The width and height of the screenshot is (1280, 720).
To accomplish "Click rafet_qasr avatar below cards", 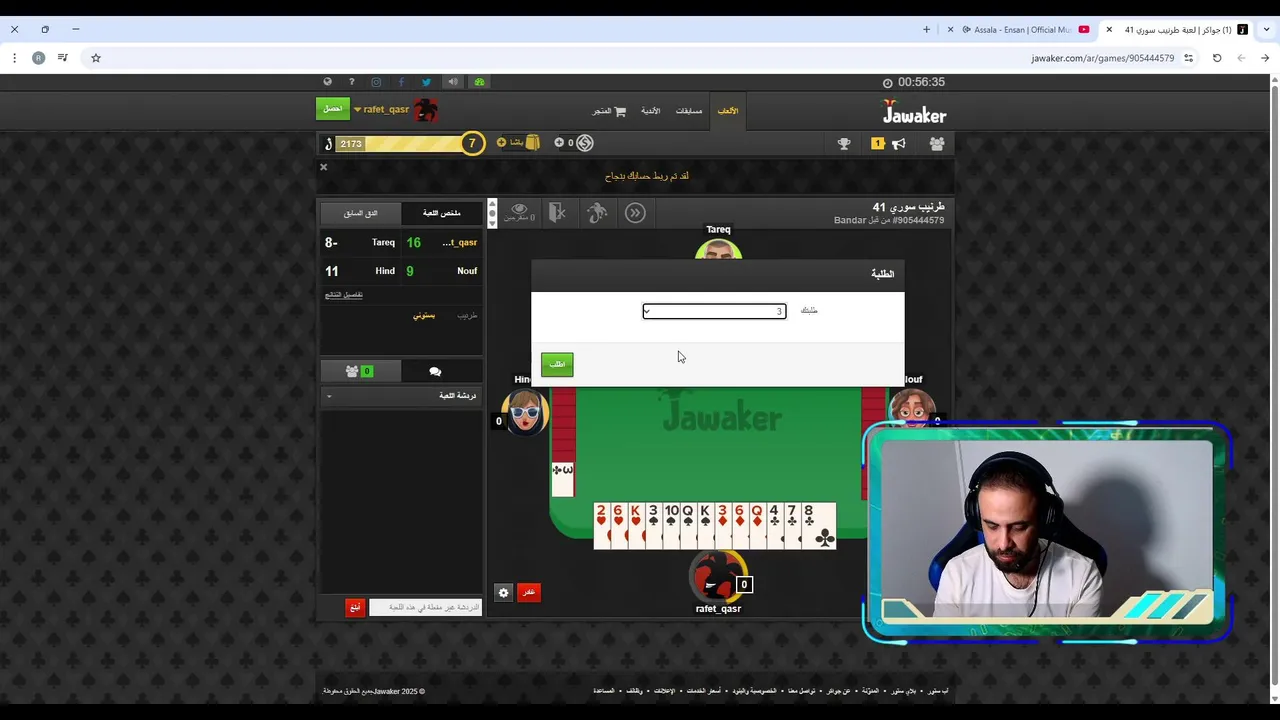I will click(x=717, y=575).
